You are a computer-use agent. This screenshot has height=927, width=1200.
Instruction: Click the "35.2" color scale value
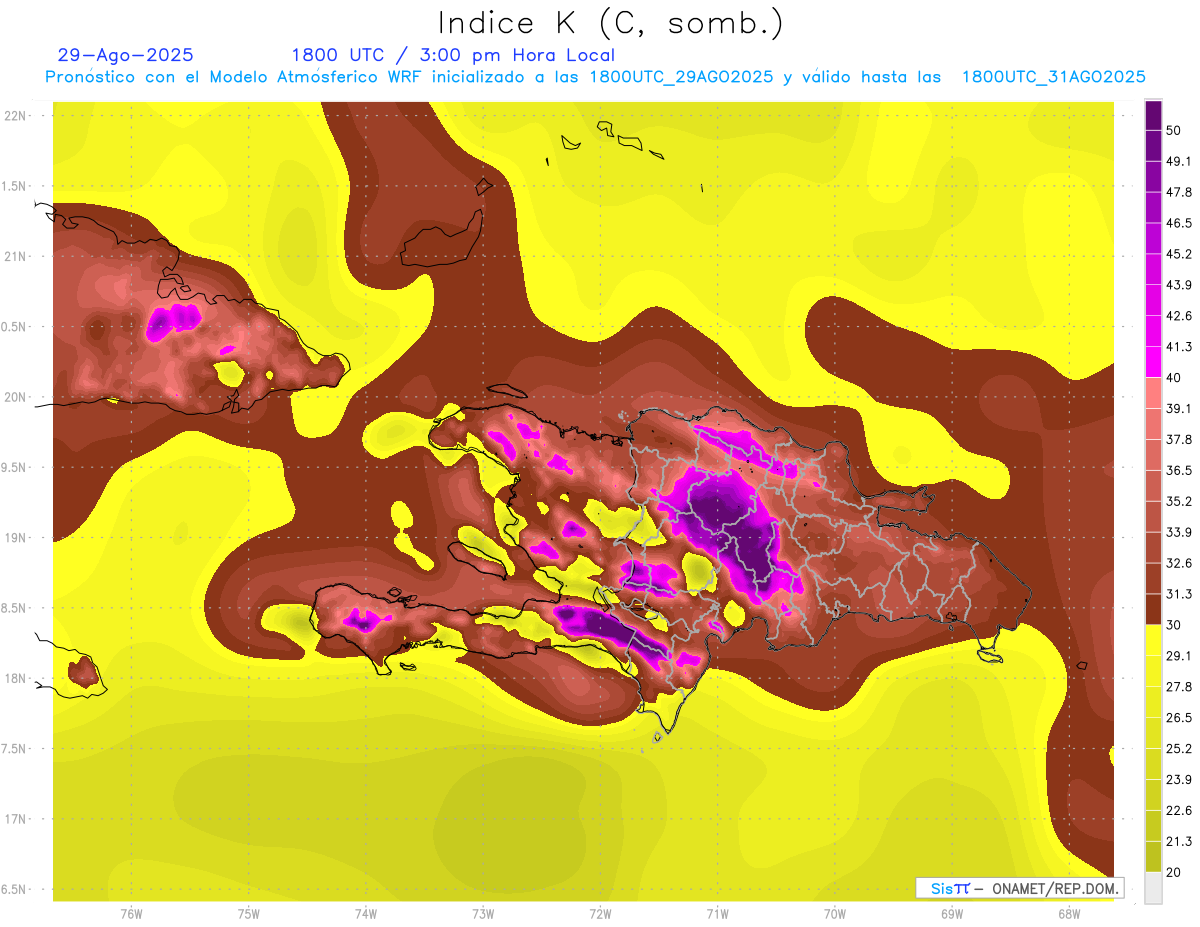1178,501
